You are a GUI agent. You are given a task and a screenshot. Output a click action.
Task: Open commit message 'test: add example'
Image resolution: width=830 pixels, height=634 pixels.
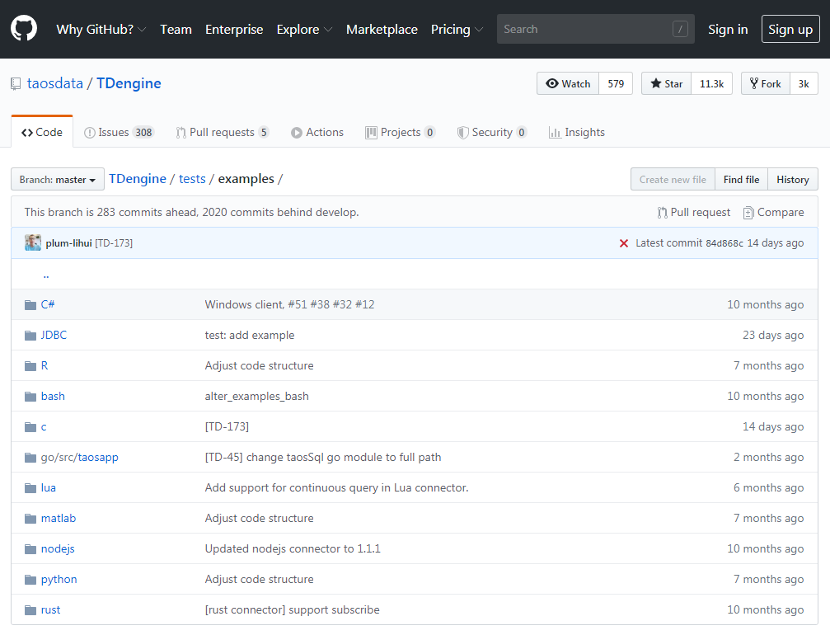249,336
